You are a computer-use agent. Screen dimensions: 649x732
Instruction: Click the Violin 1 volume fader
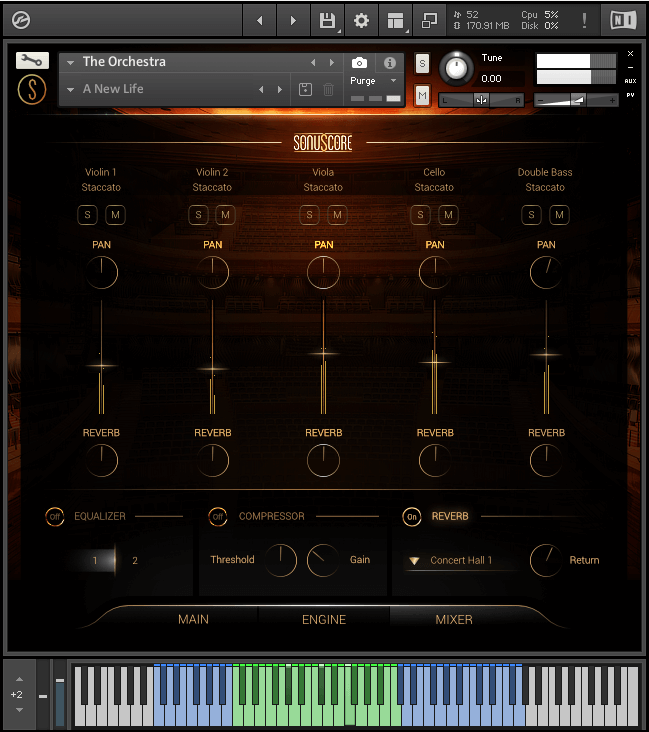click(x=101, y=366)
